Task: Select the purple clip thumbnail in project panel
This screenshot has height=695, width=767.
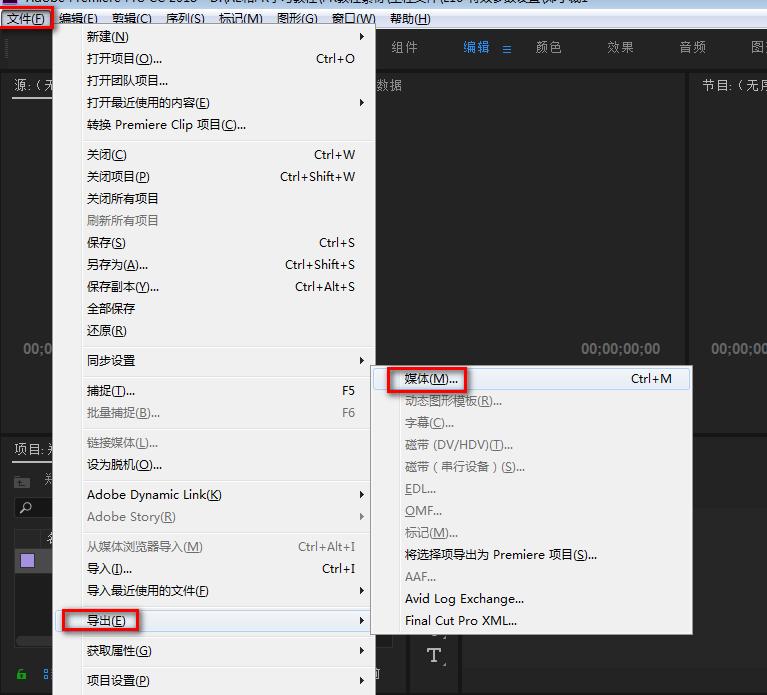Action: tap(27, 560)
